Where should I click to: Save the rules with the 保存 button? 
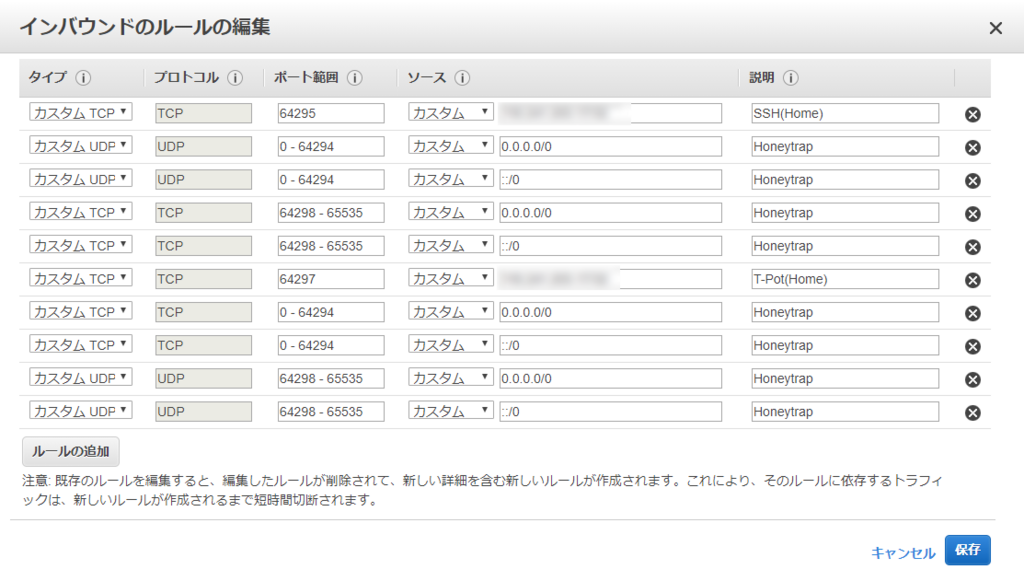pos(967,550)
